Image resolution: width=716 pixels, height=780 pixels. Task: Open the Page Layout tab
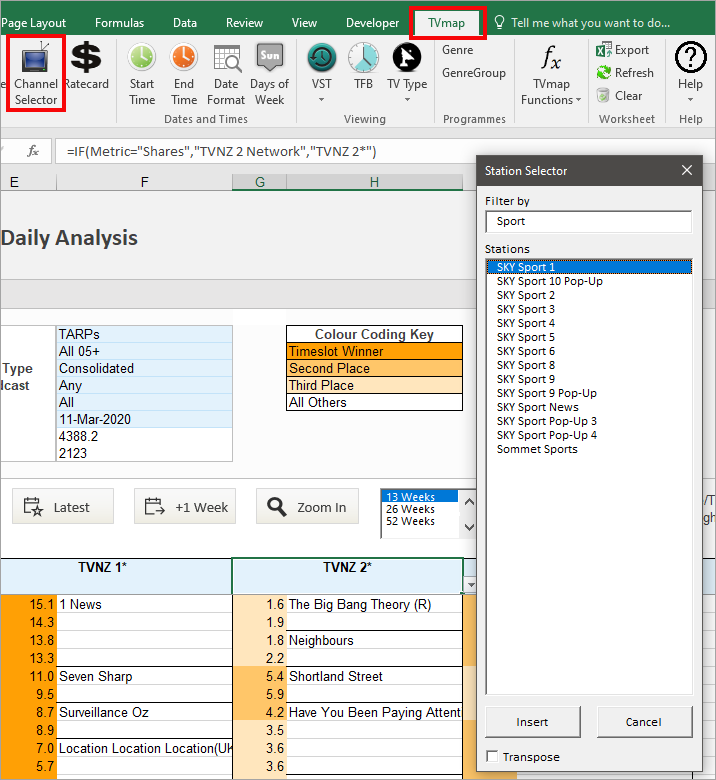pos(34,23)
